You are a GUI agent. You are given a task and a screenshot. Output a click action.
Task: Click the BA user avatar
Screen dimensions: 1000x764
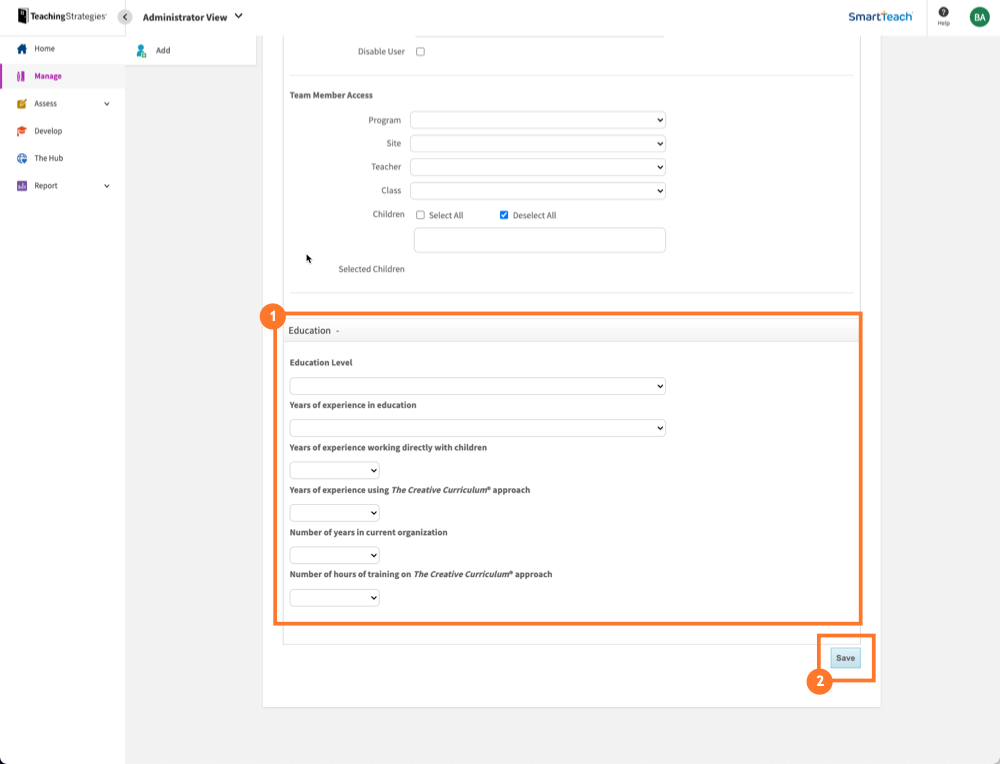point(979,16)
